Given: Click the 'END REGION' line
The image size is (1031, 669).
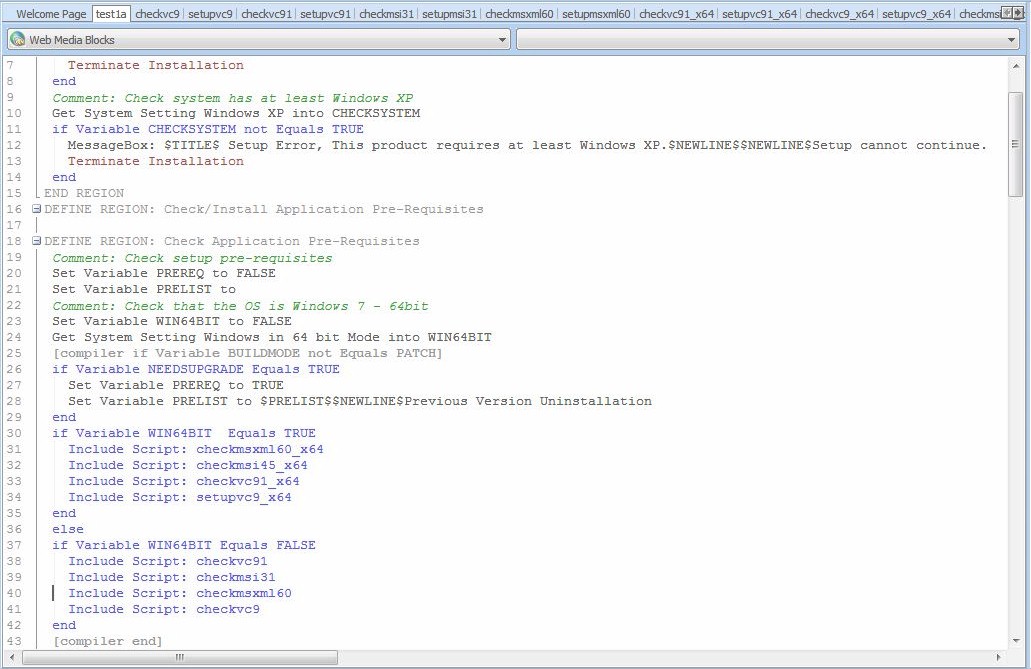Looking at the screenshot, I should coord(84,193).
